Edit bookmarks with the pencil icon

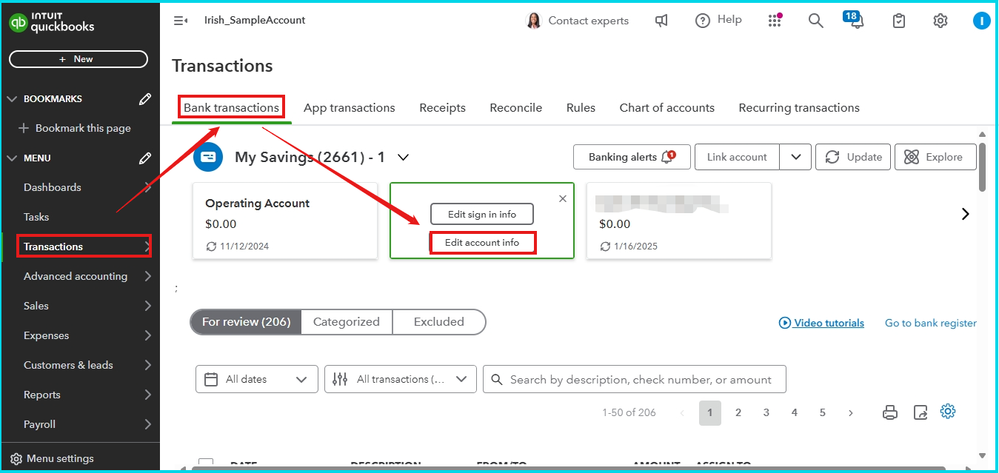click(145, 99)
